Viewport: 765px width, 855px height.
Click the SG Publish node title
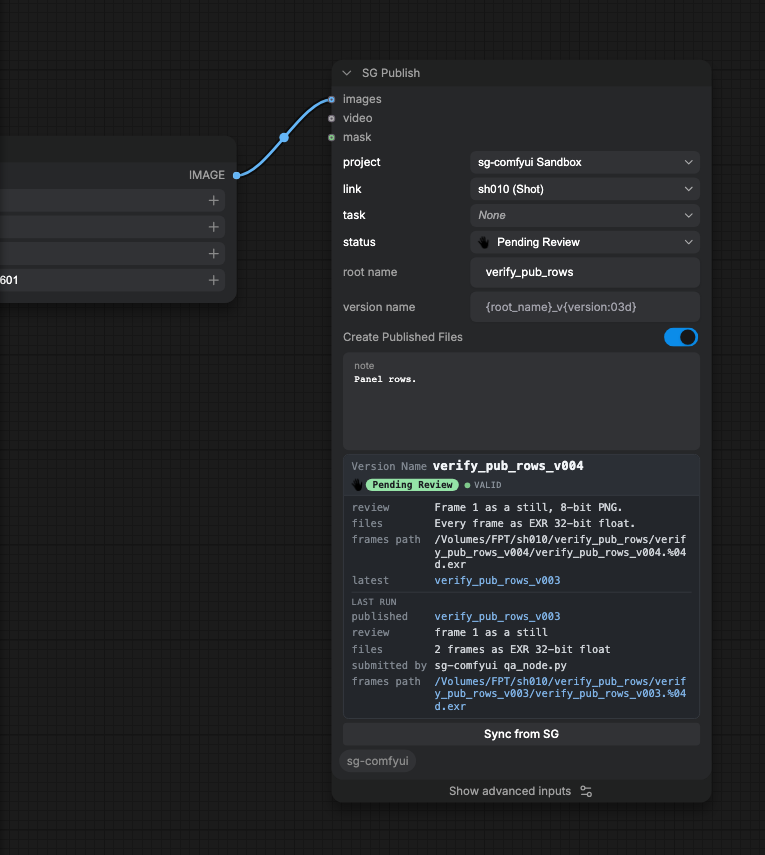tap(391, 73)
